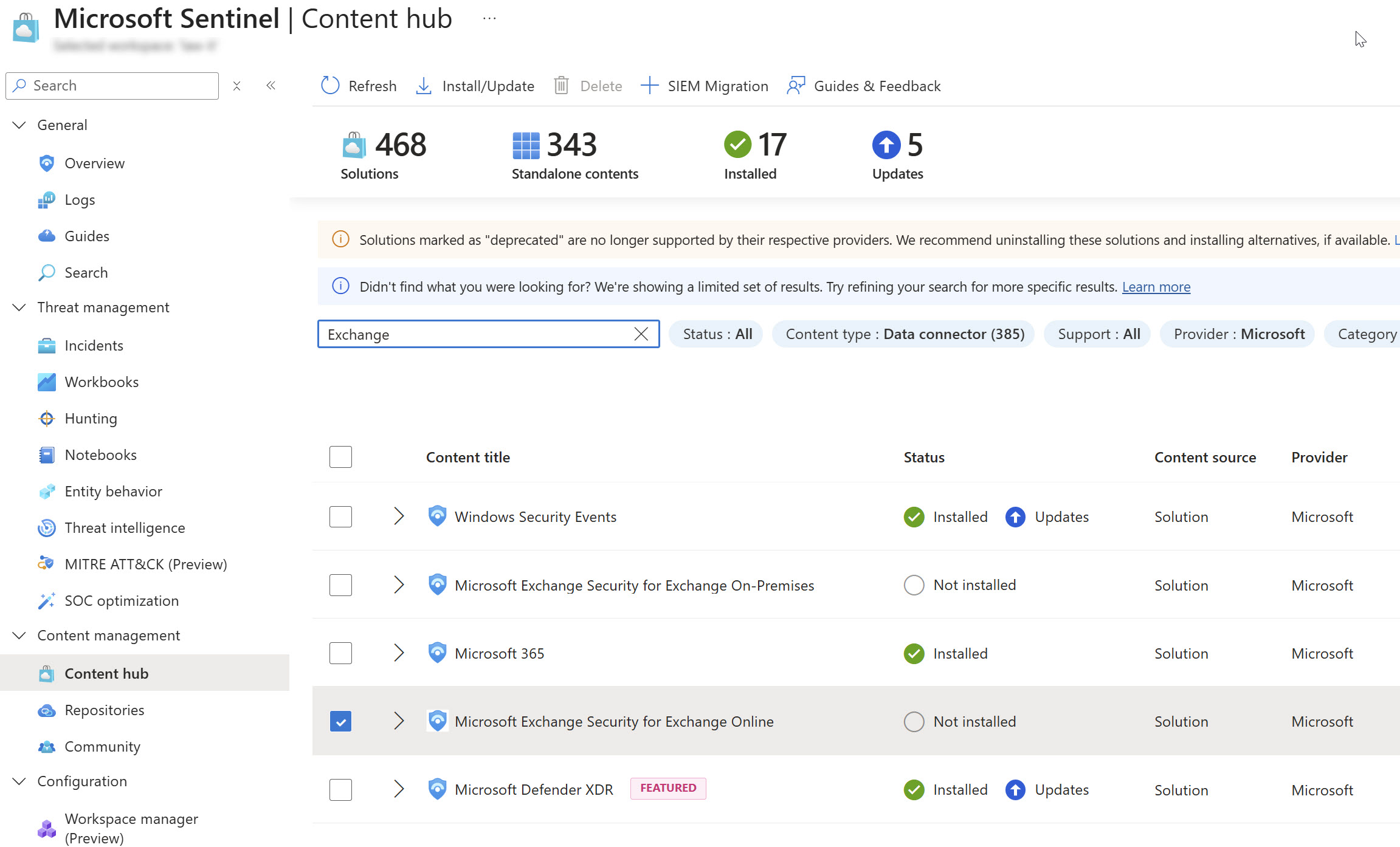Image resolution: width=1400 pixels, height=847 pixels.
Task: Open the Content hub menu item
Action: click(145, 673)
